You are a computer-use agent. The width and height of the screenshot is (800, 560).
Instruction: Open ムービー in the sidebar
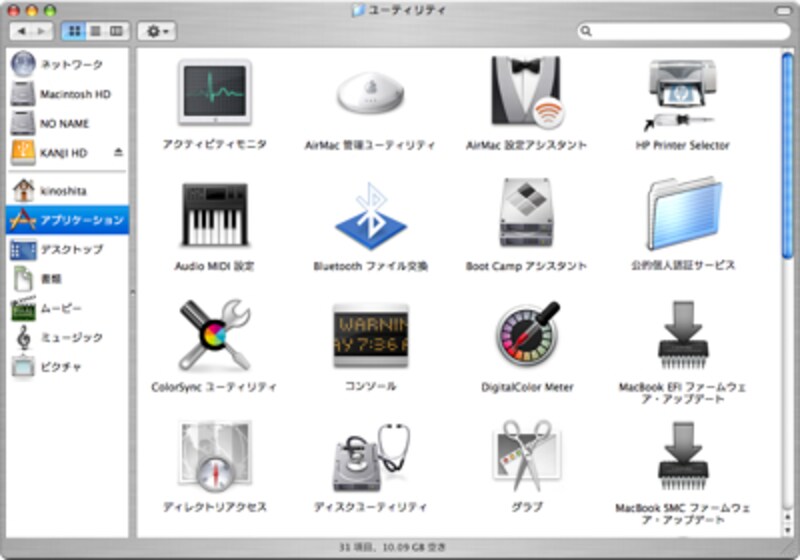pos(67,309)
